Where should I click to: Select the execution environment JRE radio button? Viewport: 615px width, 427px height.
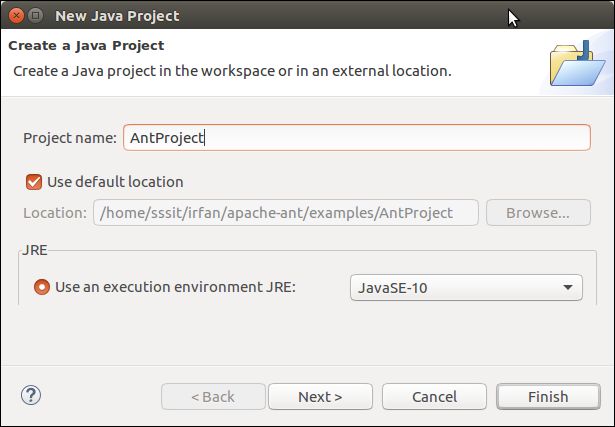(42, 287)
